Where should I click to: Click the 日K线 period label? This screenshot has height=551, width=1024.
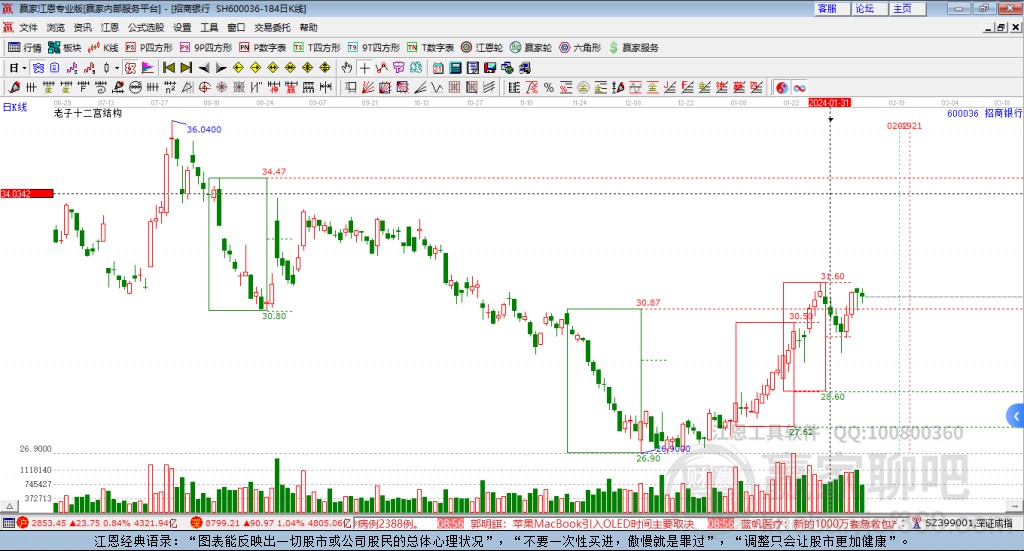click(x=15, y=107)
